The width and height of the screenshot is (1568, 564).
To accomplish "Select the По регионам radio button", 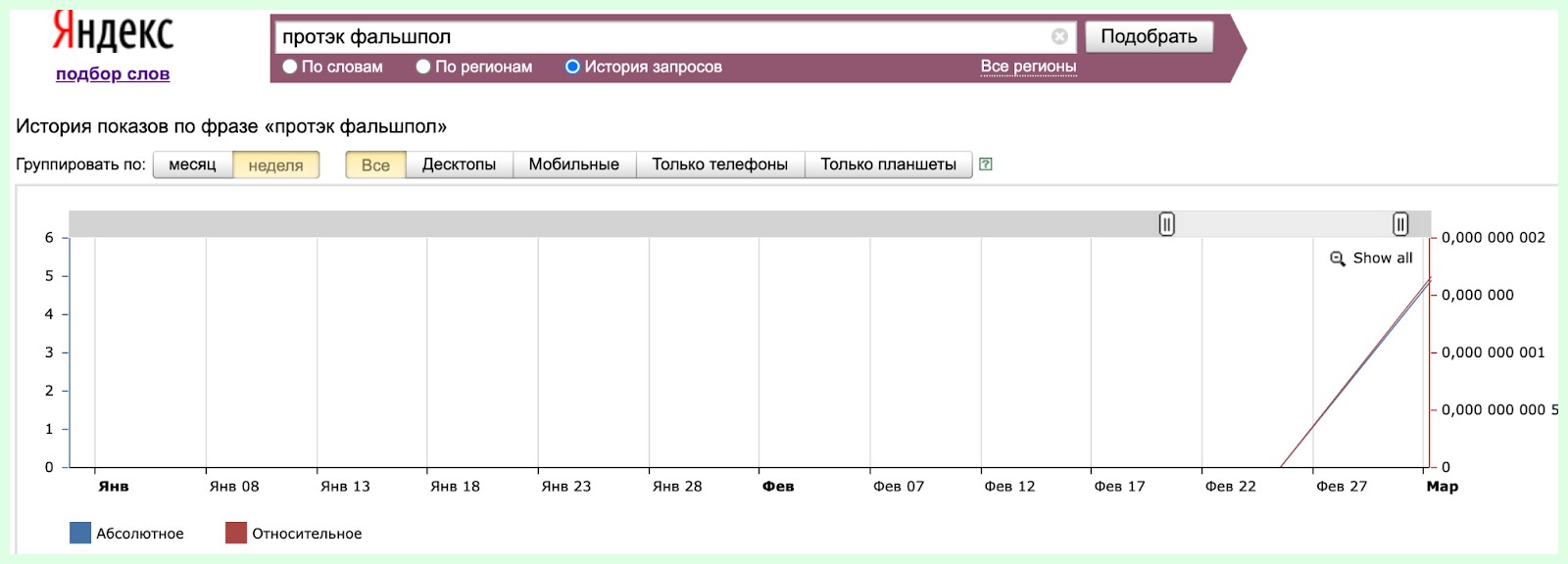I will [x=423, y=67].
